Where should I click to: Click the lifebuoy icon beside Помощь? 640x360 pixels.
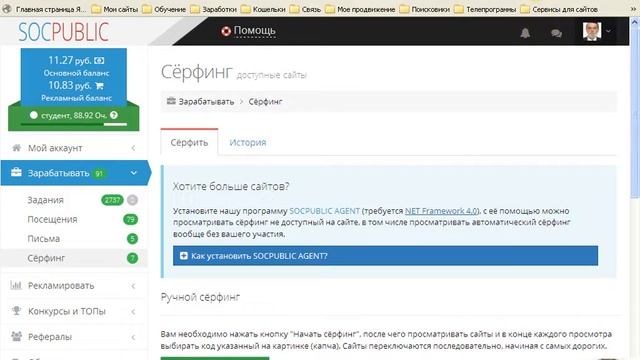226,31
